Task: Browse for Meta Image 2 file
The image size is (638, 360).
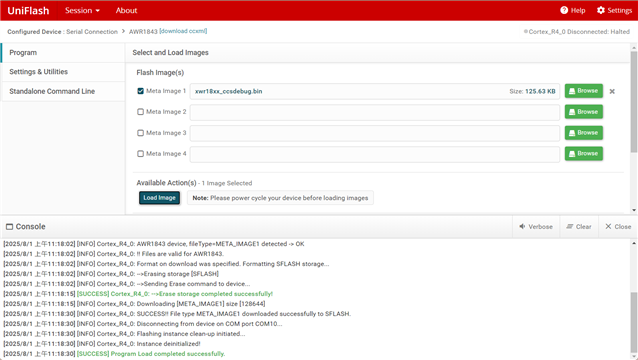Action: [583, 112]
